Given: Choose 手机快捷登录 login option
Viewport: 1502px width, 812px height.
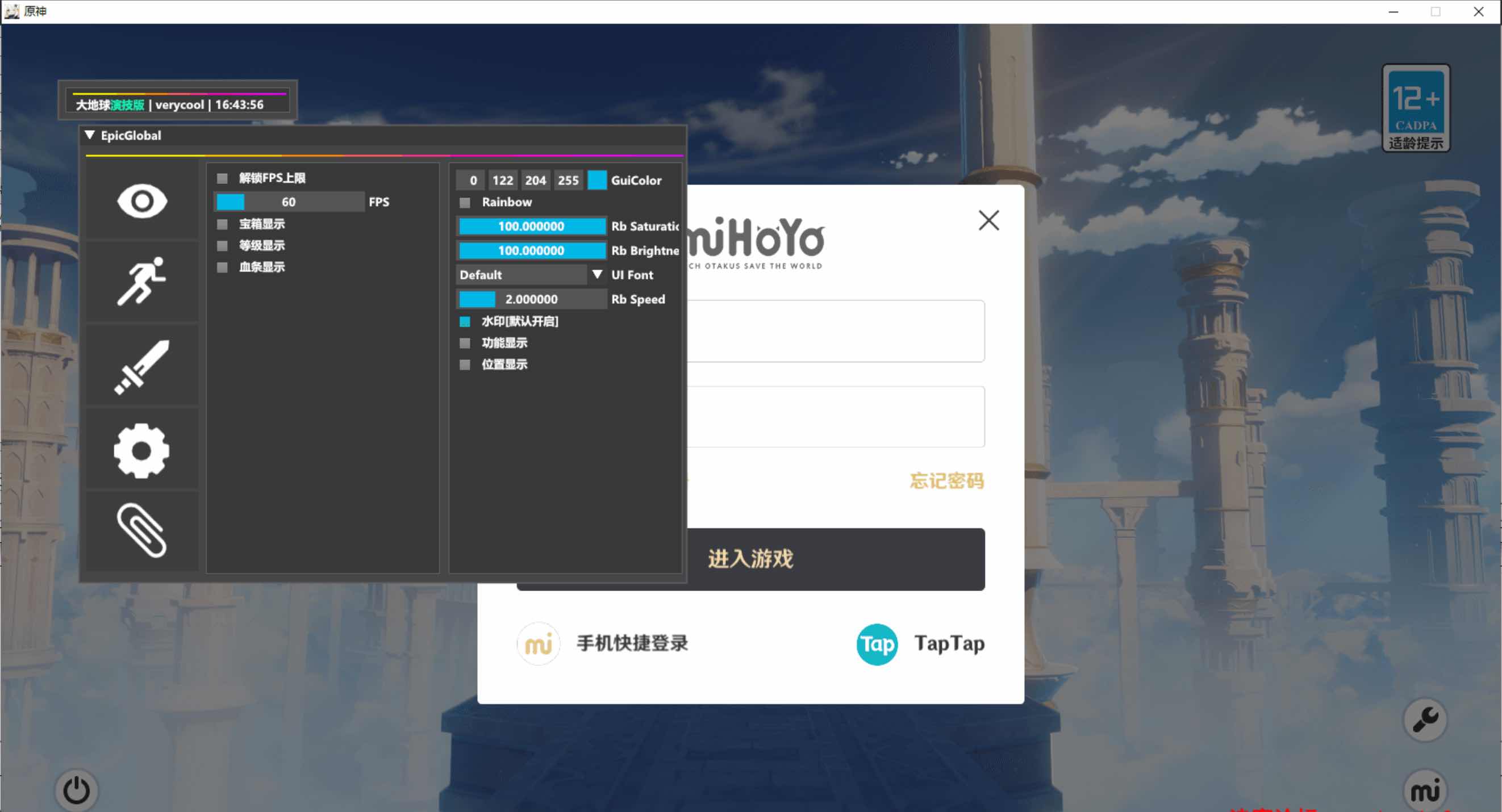Looking at the screenshot, I should (632, 643).
